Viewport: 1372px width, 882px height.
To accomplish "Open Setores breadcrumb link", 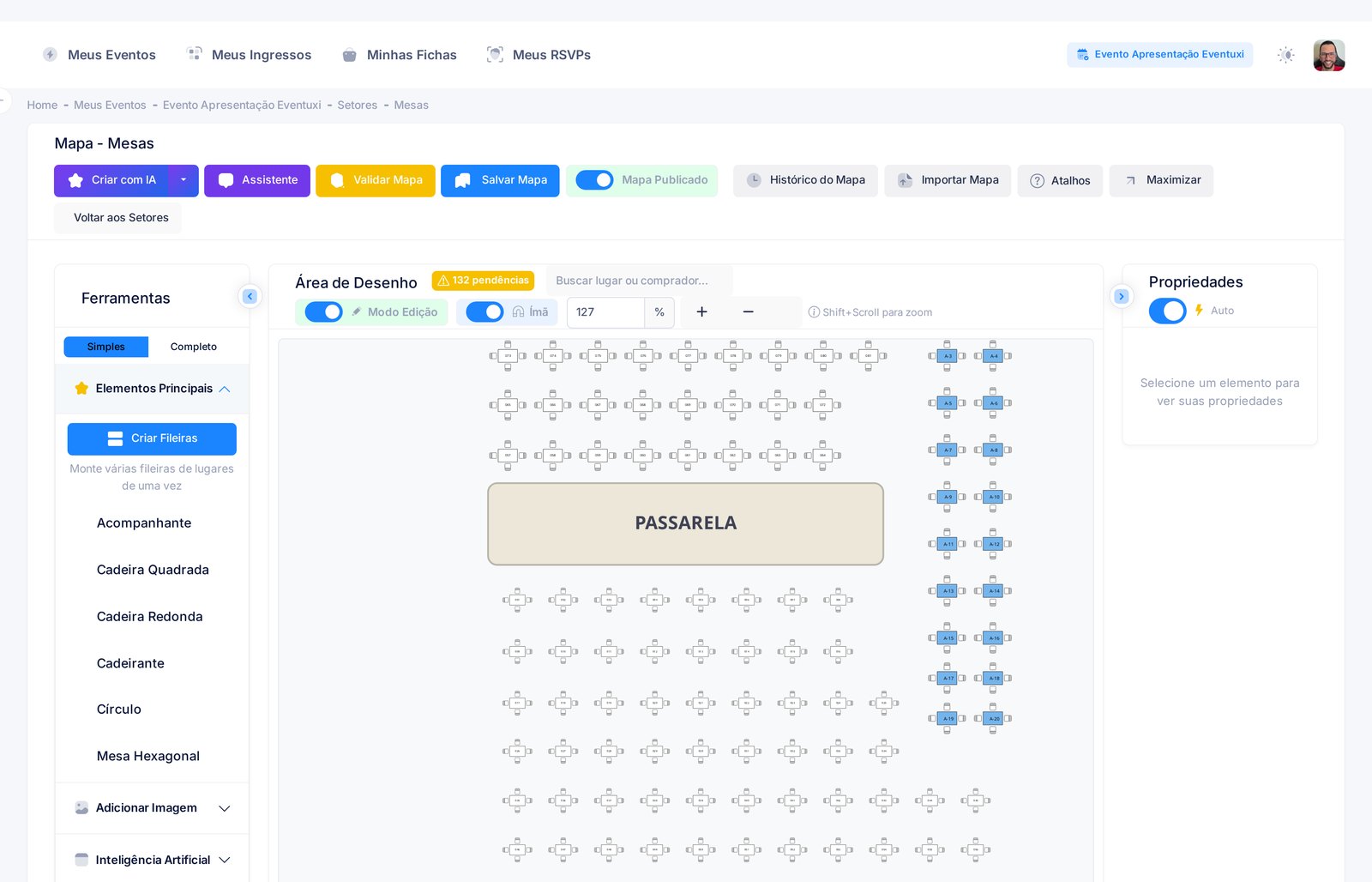I will (x=358, y=105).
